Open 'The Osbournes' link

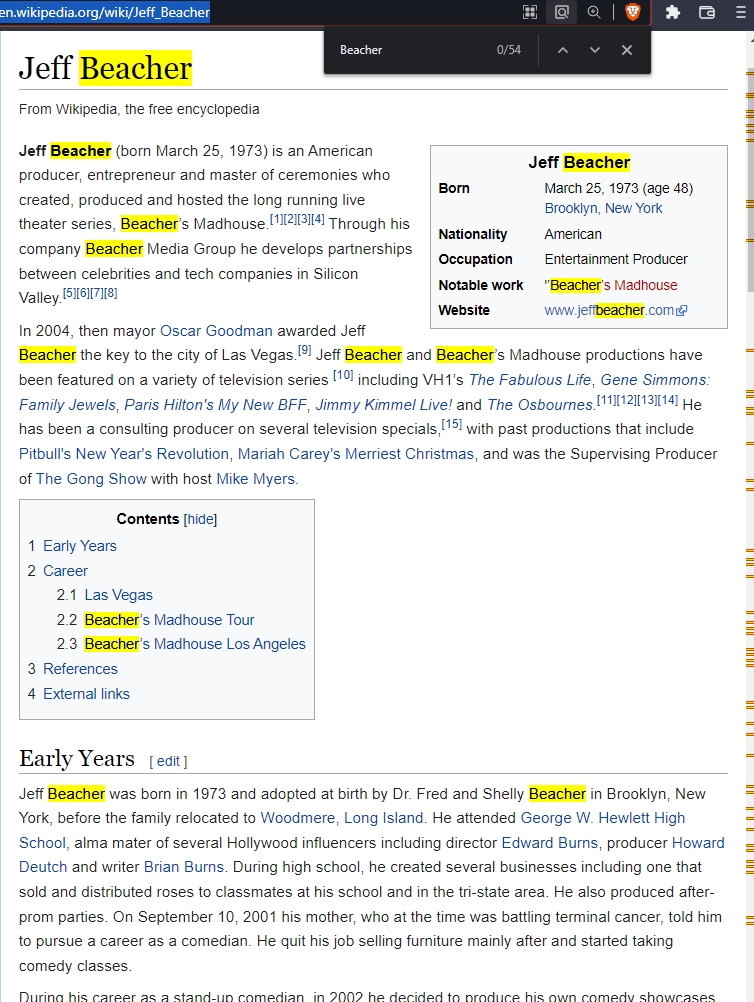[541, 405]
